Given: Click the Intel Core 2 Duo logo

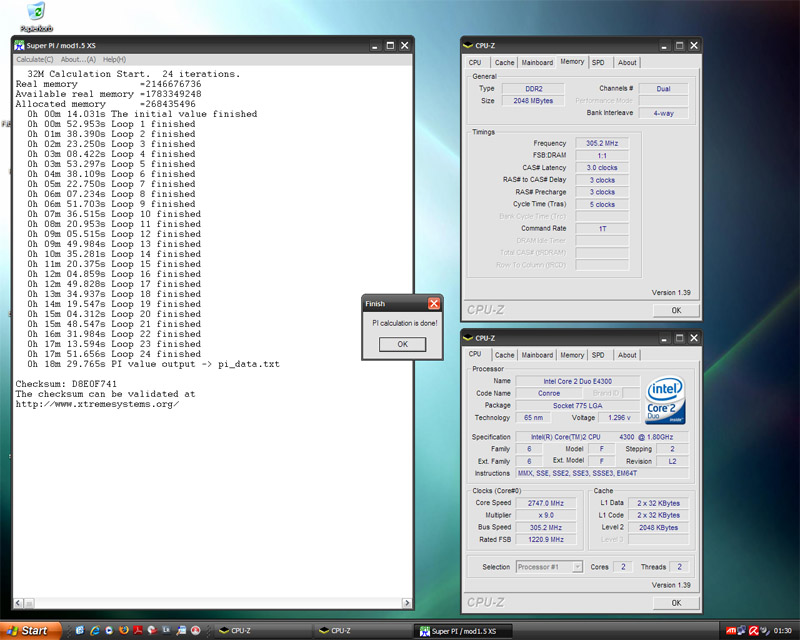Looking at the screenshot, I should pos(665,401).
